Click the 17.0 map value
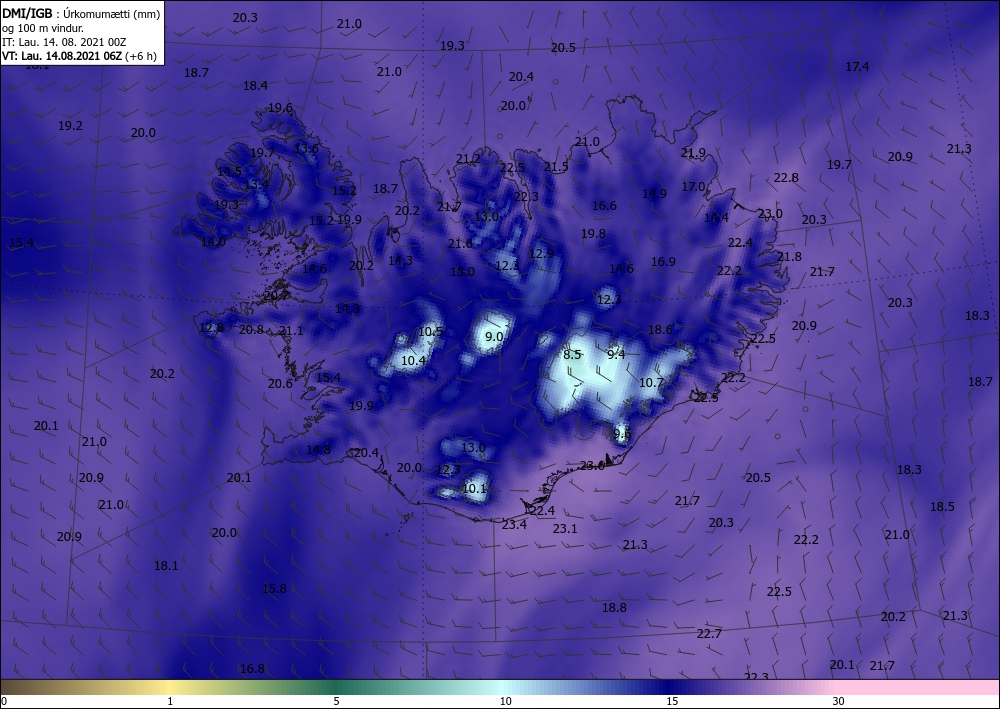 [x=694, y=186]
